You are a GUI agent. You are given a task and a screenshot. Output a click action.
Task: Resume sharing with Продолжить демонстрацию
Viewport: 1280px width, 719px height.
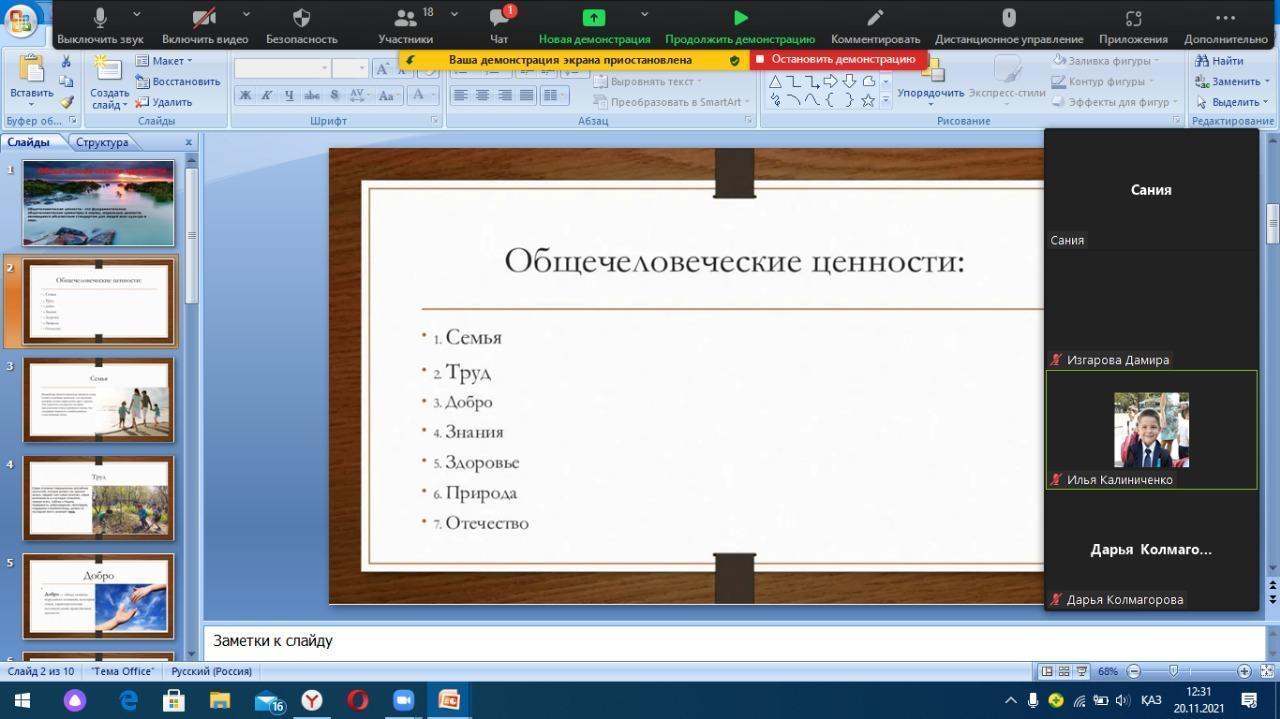coord(740,25)
